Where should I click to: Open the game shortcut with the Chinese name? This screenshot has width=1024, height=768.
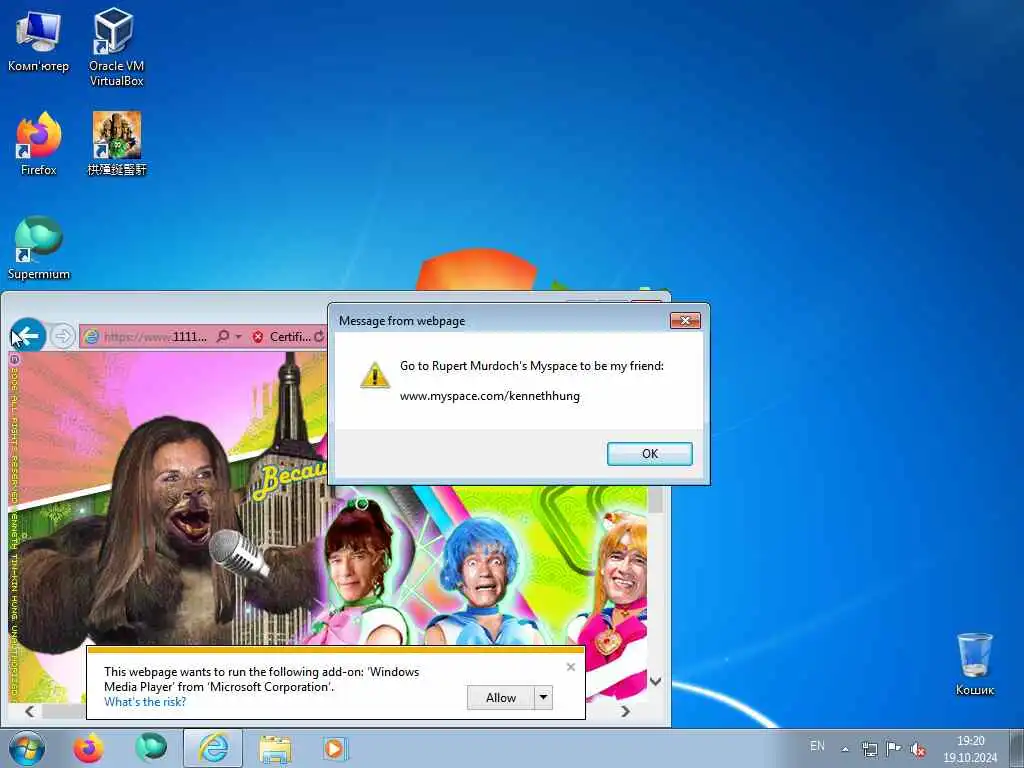pyautogui.click(x=117, y=144)
